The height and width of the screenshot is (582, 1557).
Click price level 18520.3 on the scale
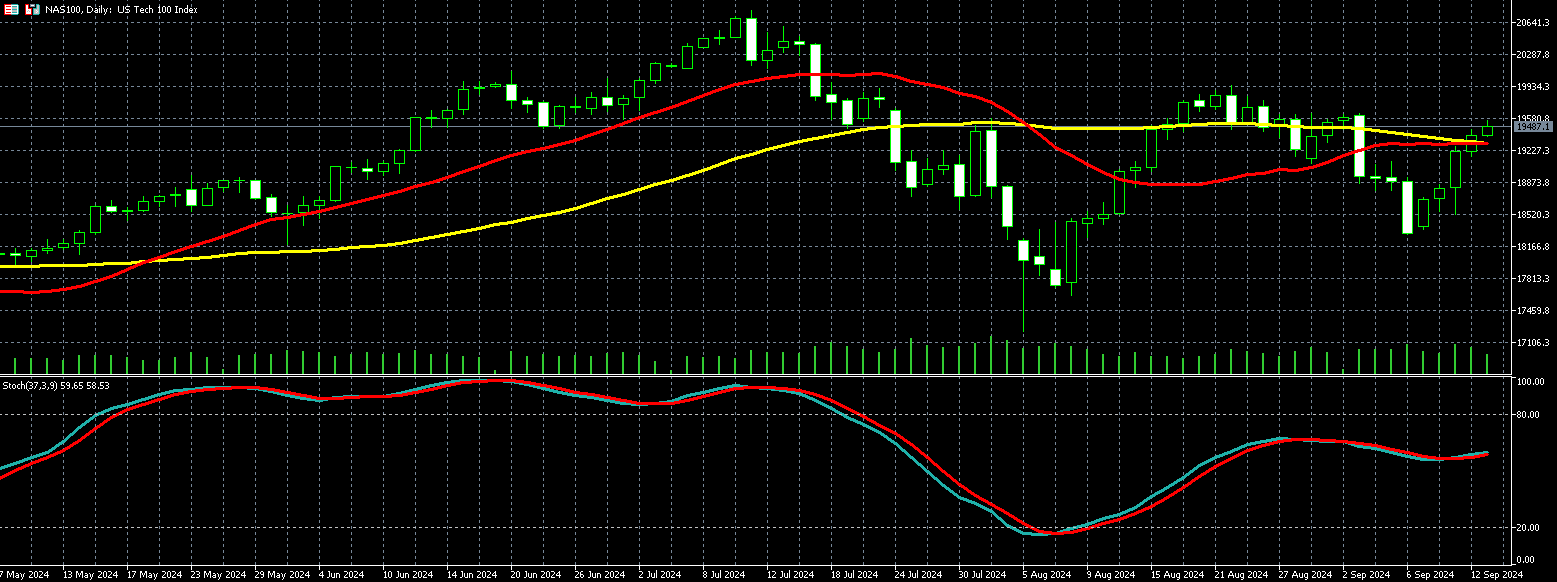(x=1532, y=214)
